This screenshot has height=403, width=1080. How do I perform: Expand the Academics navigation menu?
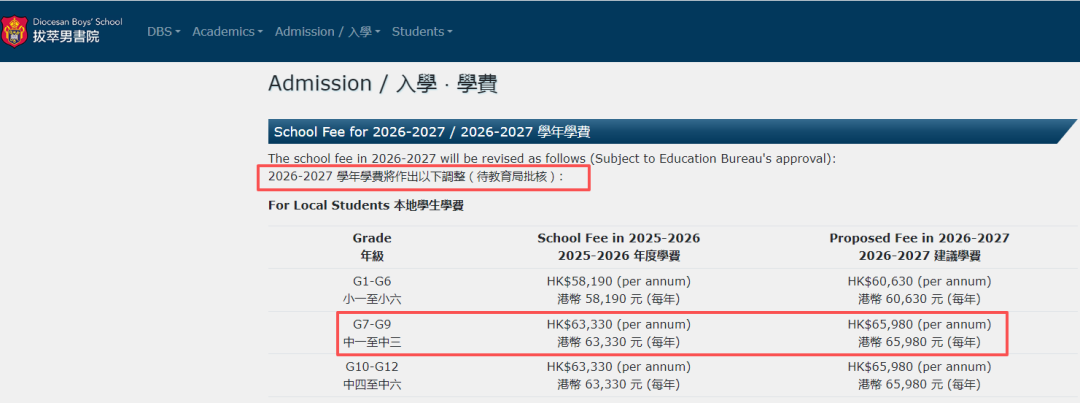[x=227, y=32]
